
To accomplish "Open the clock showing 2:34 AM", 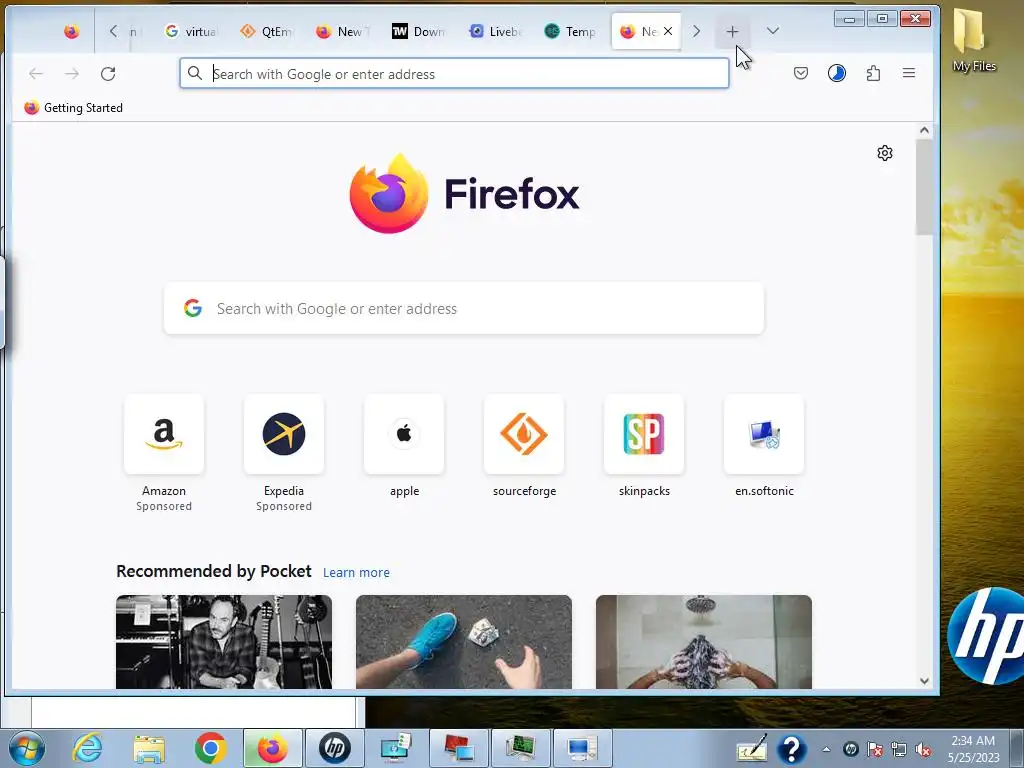I will [973, 749].
